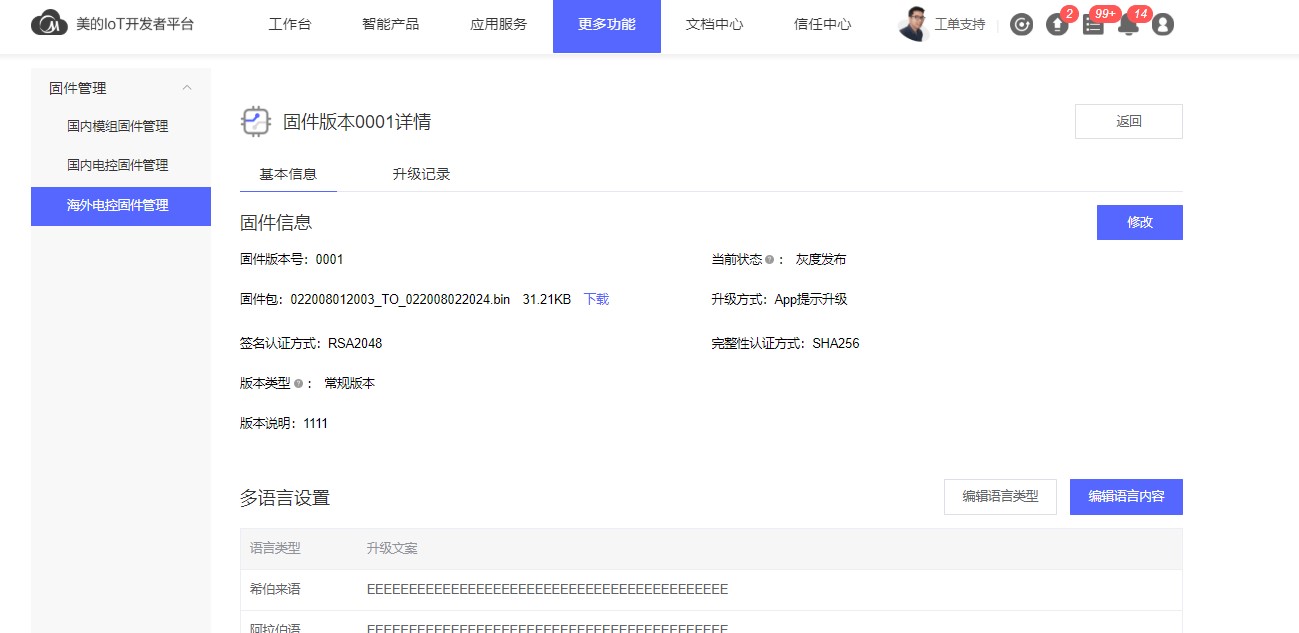This screenshot has height=633, width=1299.
Task: Open 工作台 in top navigation
Action: pos(290,25)
